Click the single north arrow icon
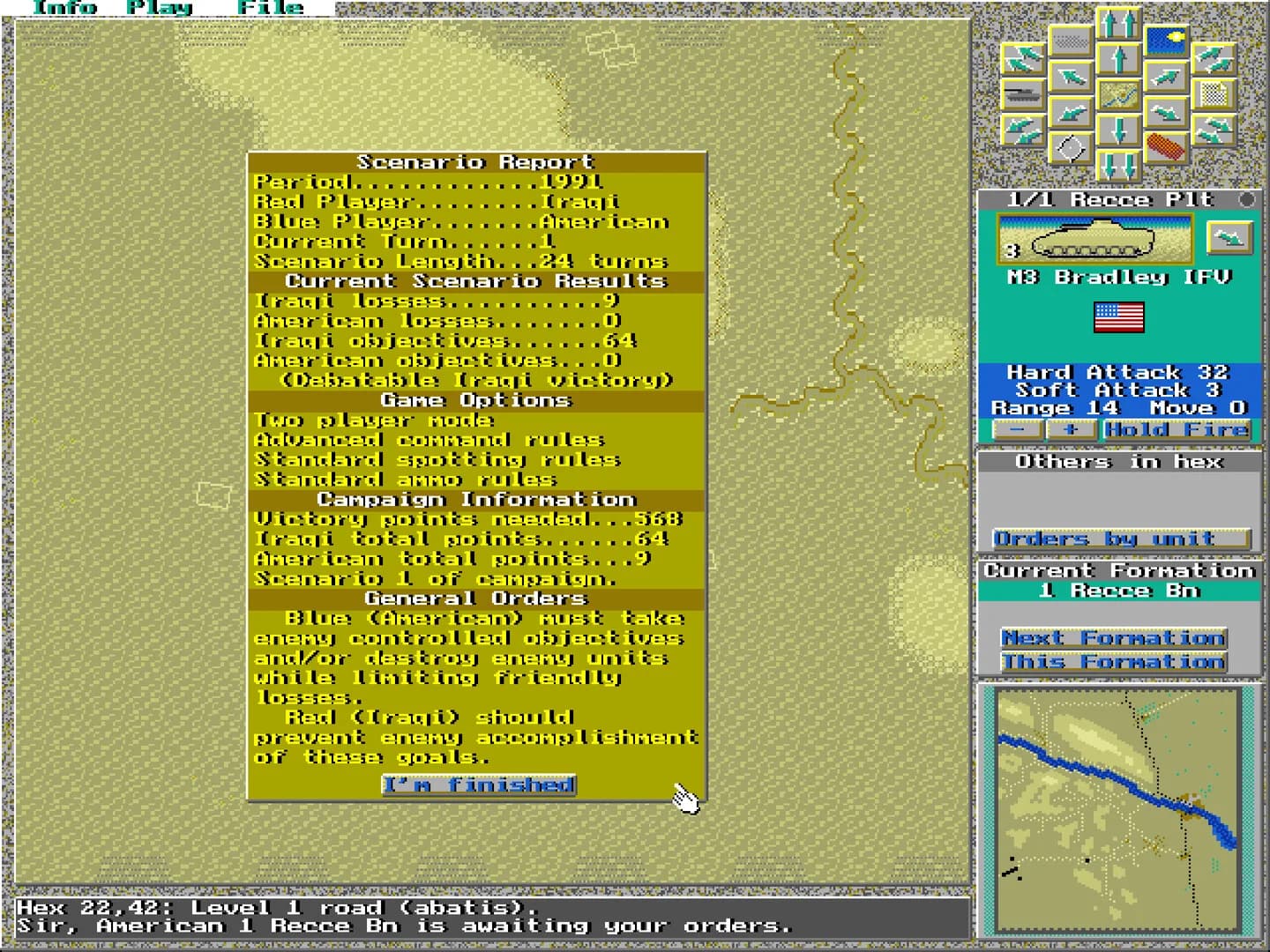The width and height of the screenshot is (1270, 952). click(1118, 60)
